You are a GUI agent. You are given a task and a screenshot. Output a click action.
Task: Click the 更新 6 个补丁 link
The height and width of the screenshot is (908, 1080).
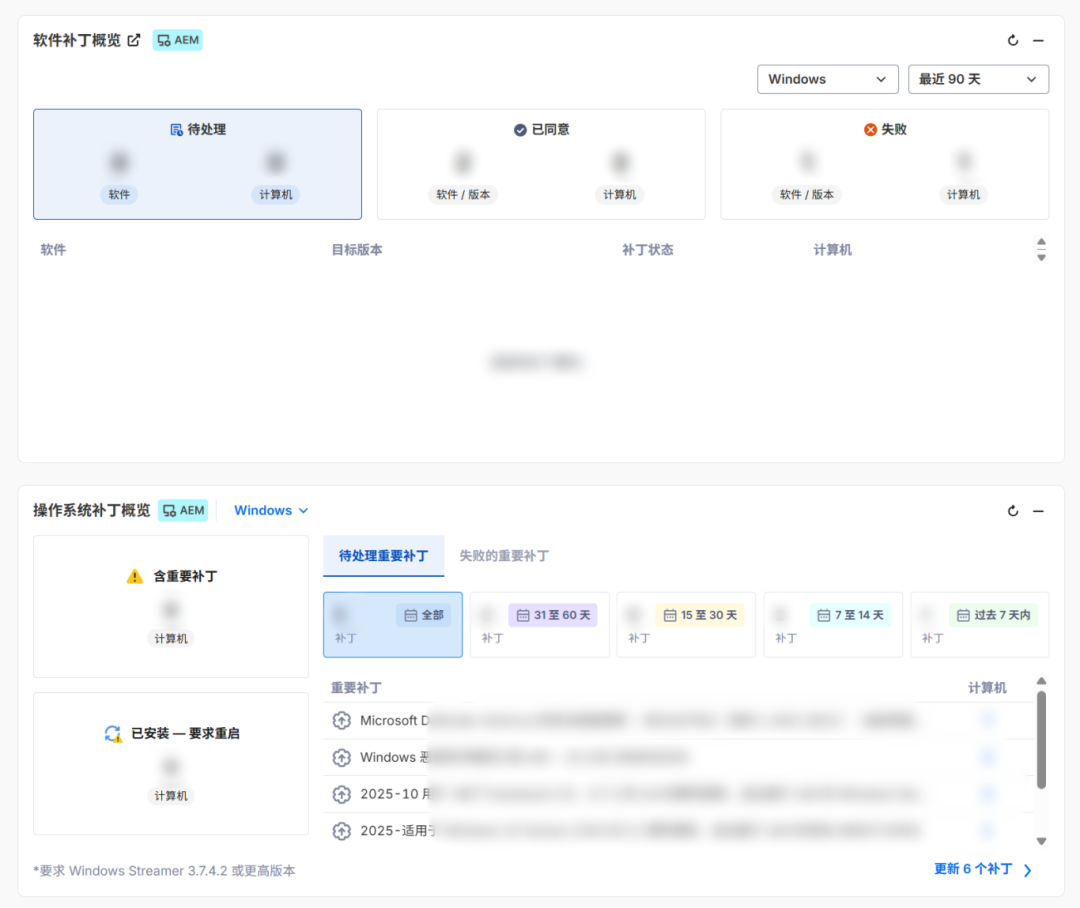tap(983, 869)
